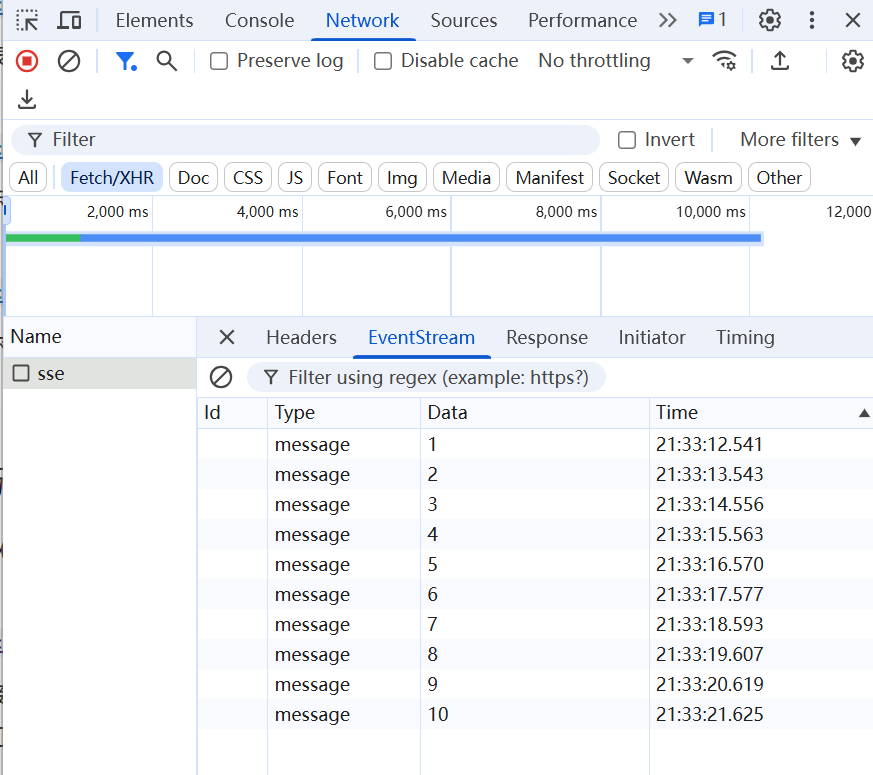The height and width of the screenshot is (775, 873).
Task: Open the Performance tab
Action: [582, 21]
